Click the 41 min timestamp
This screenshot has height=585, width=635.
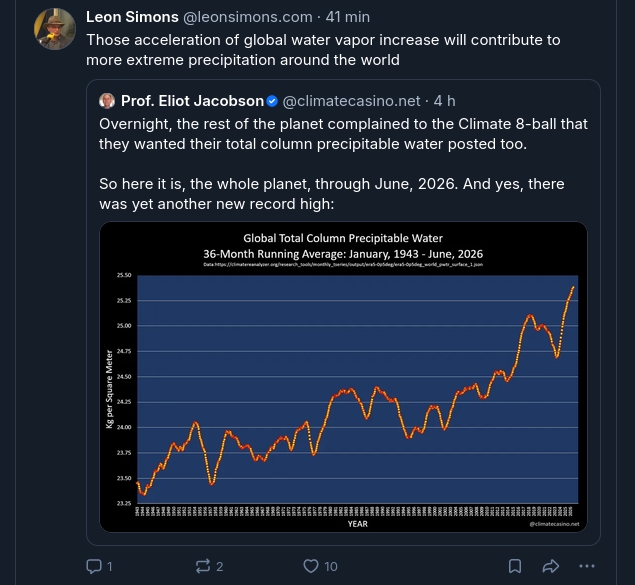(347, 17)
